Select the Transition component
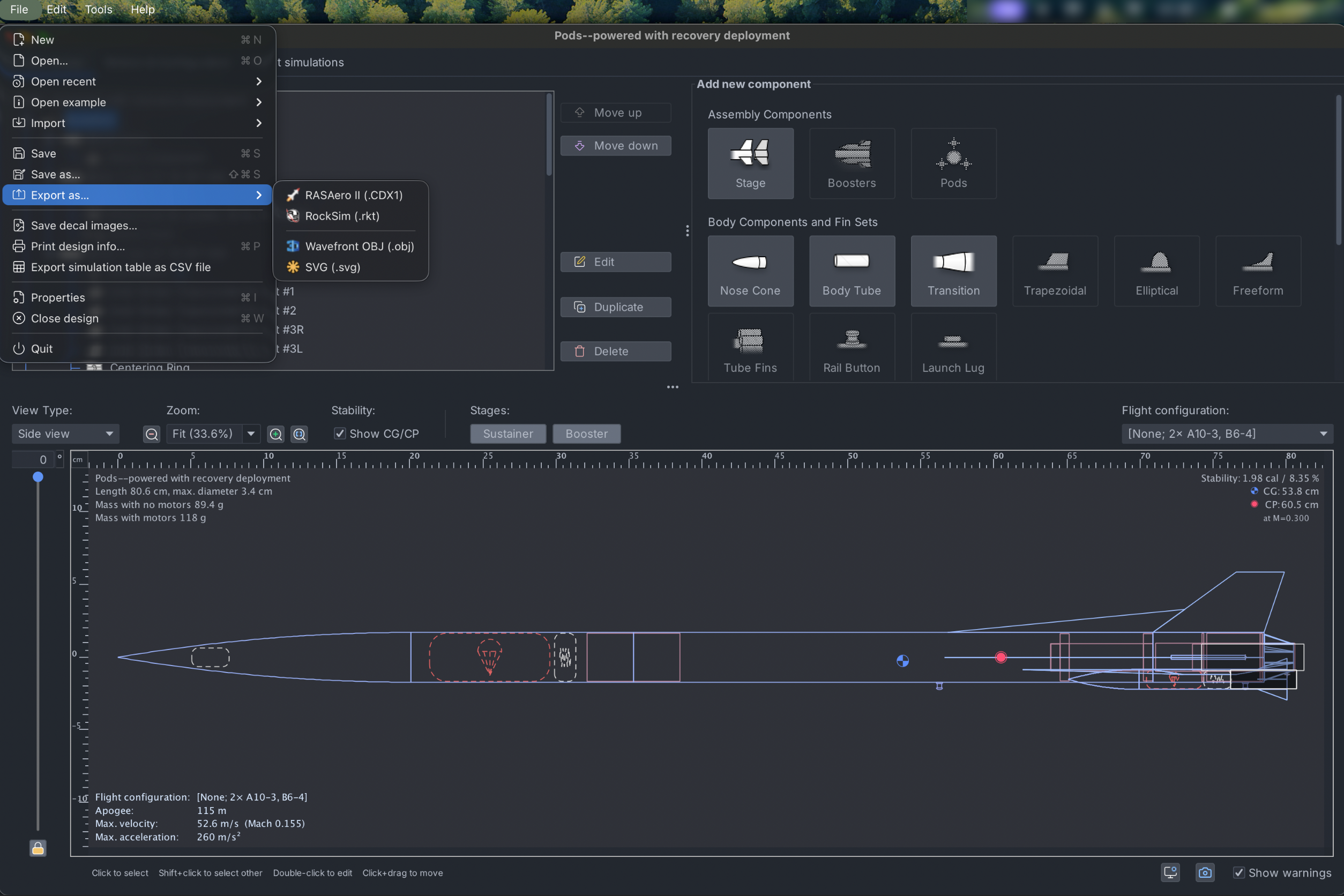 click(953, 271)
